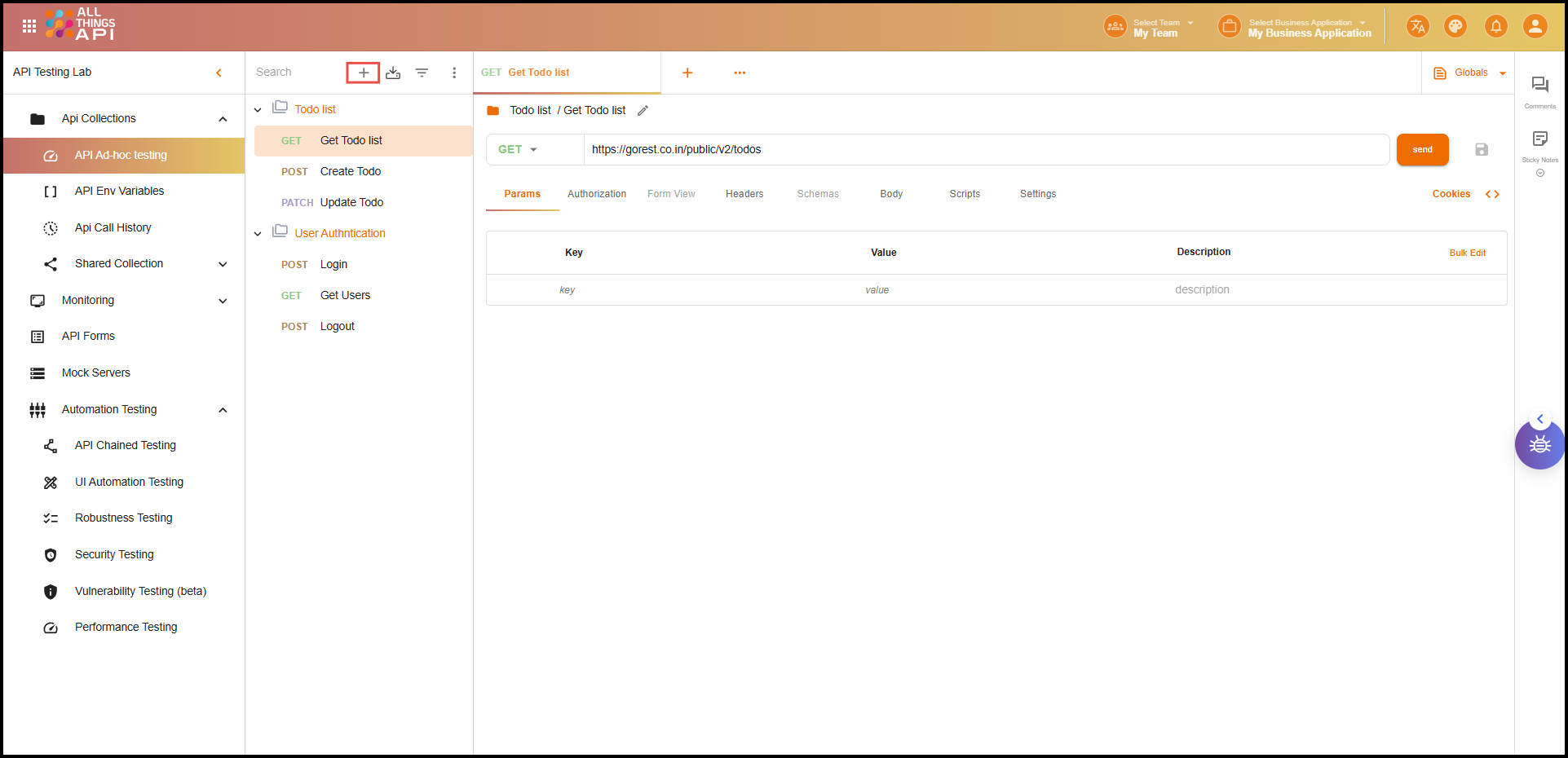This screenshot has height=758, width=1568.
Task: Click the send button
Action: point(1422,150)
